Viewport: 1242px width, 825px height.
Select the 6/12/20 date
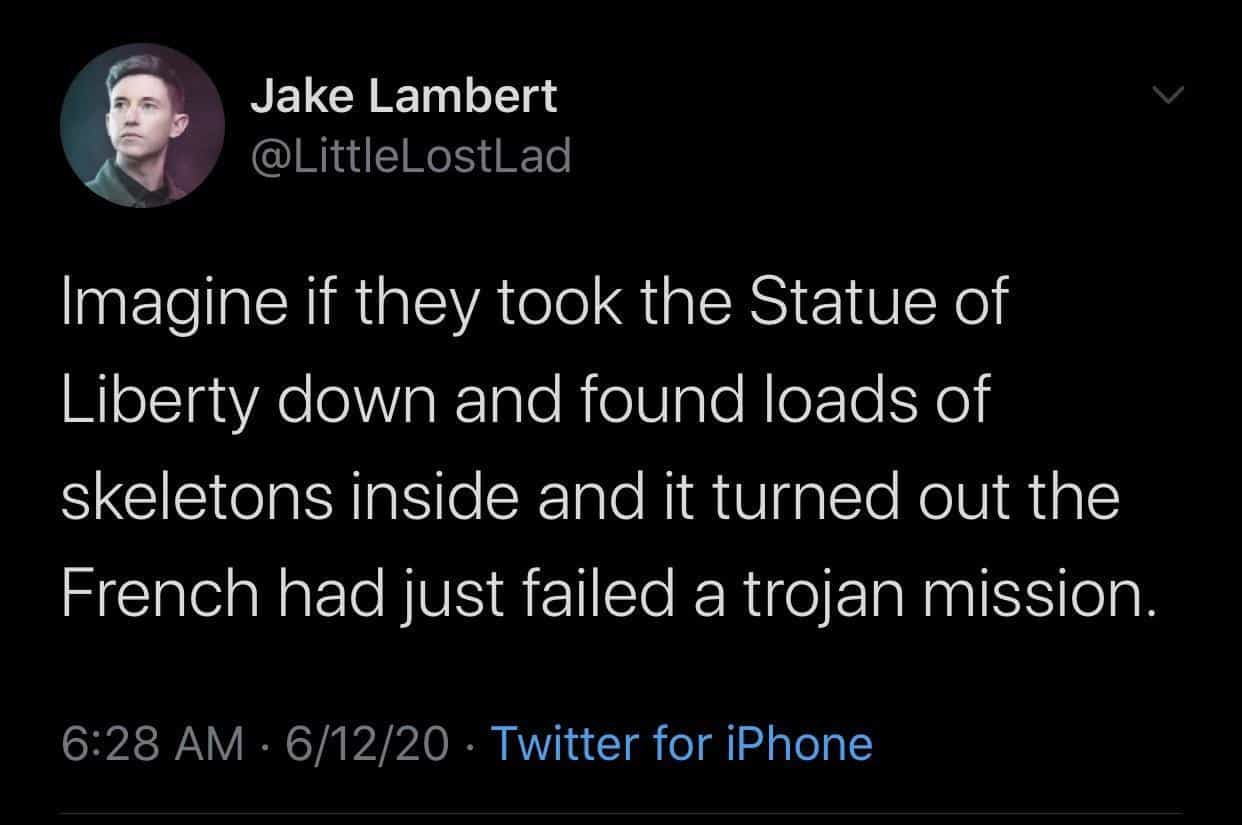[x=368, y=744]
